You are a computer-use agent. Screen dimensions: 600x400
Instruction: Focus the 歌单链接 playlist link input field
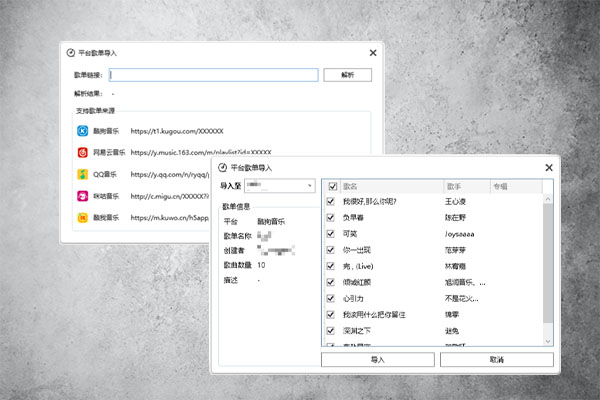coord(214,75)
